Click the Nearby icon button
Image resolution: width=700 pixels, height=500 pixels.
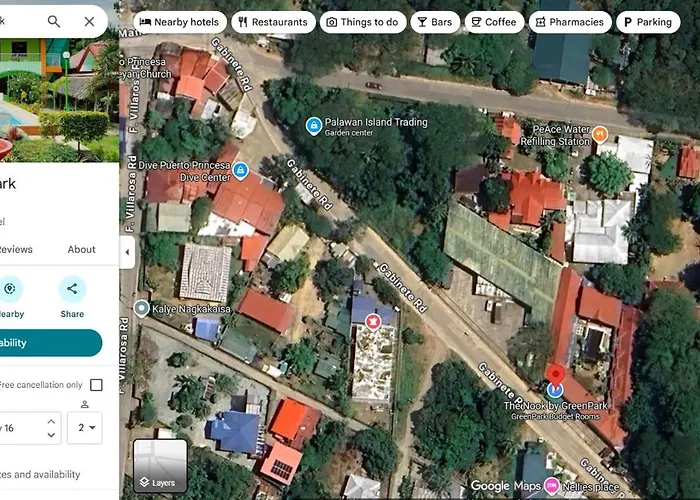pos(10,289)
